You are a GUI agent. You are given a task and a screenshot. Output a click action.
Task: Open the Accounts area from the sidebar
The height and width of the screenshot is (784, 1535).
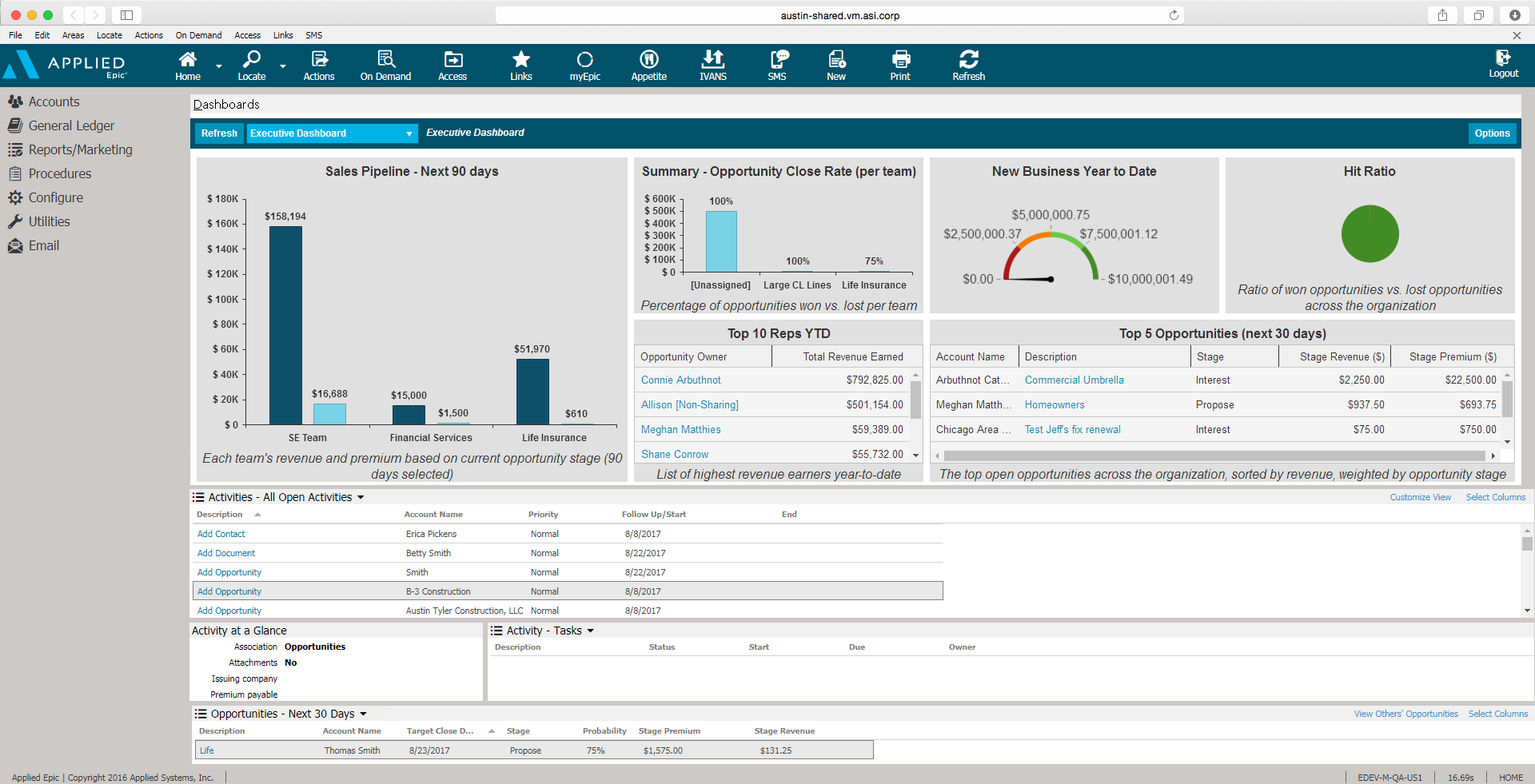tap(54, 101)
